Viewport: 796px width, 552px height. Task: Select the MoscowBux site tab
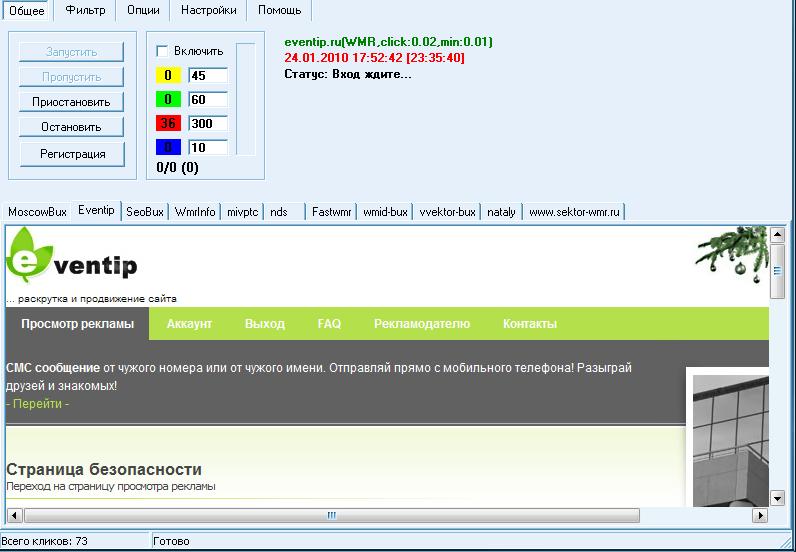[38, 212]
